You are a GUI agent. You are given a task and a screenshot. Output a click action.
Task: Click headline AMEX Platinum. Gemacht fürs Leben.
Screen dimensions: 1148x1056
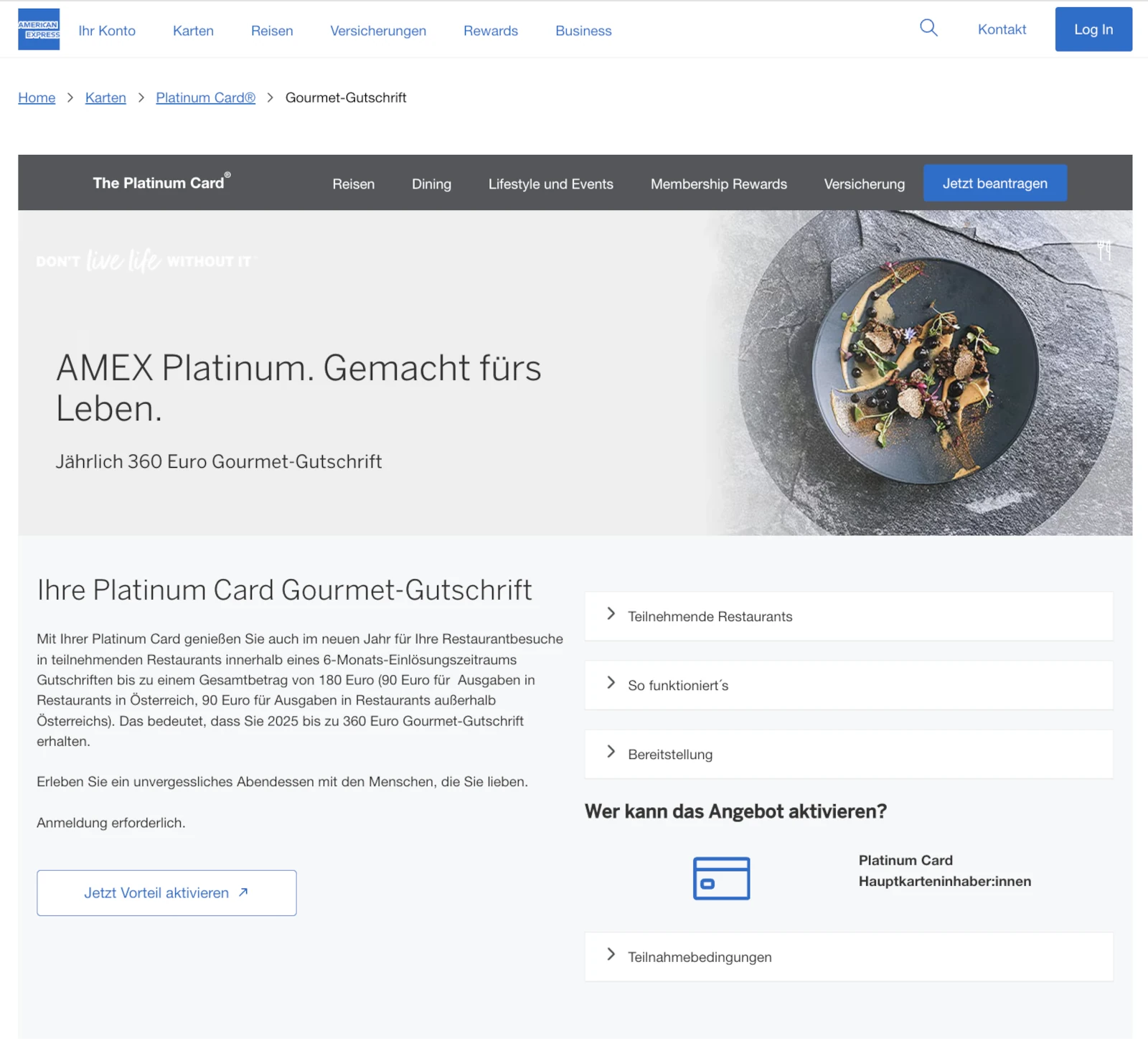point(298,388)
